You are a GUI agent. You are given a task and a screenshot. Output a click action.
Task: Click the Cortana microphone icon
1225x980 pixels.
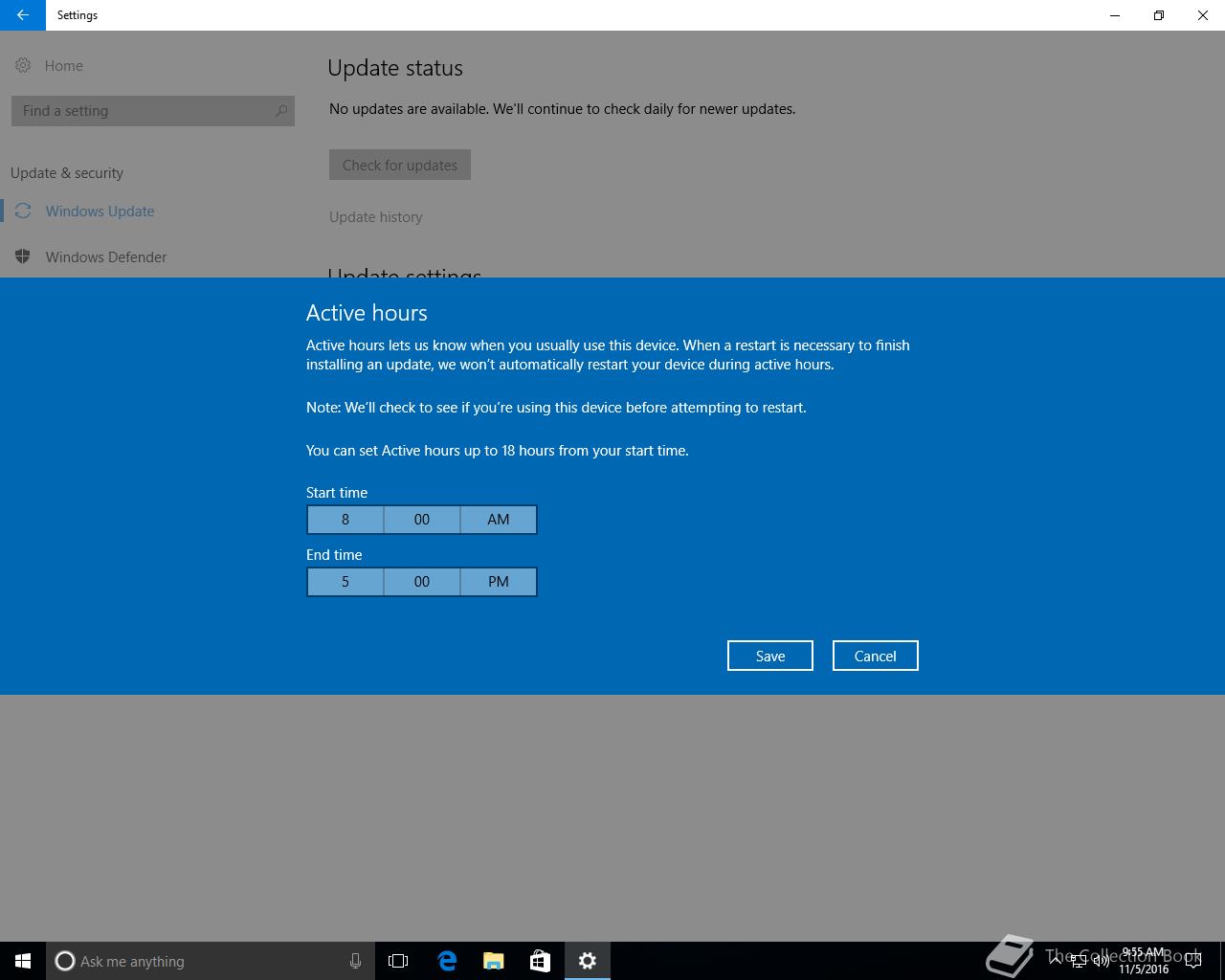355,961
